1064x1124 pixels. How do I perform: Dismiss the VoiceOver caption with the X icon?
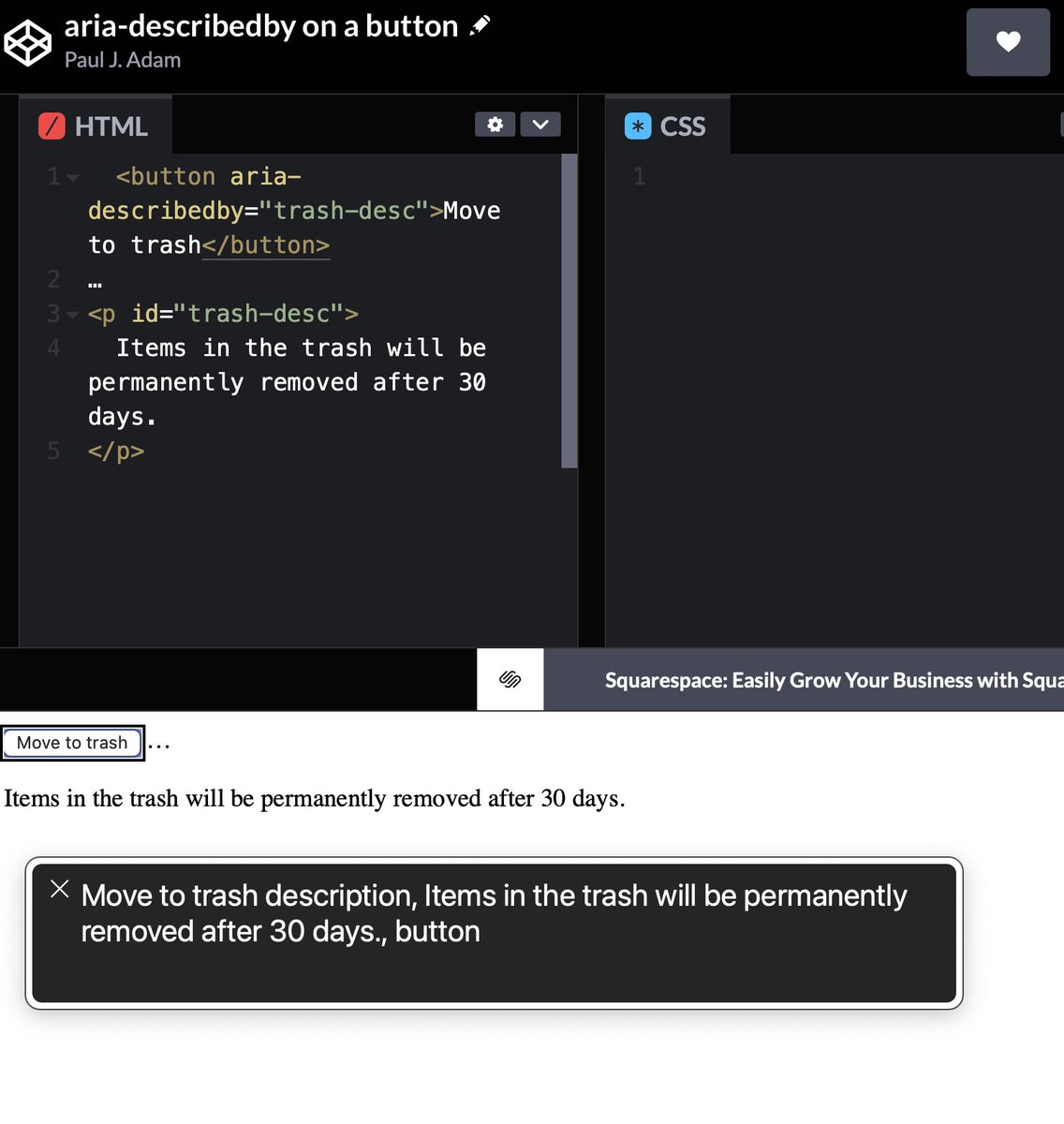point(60,889)
